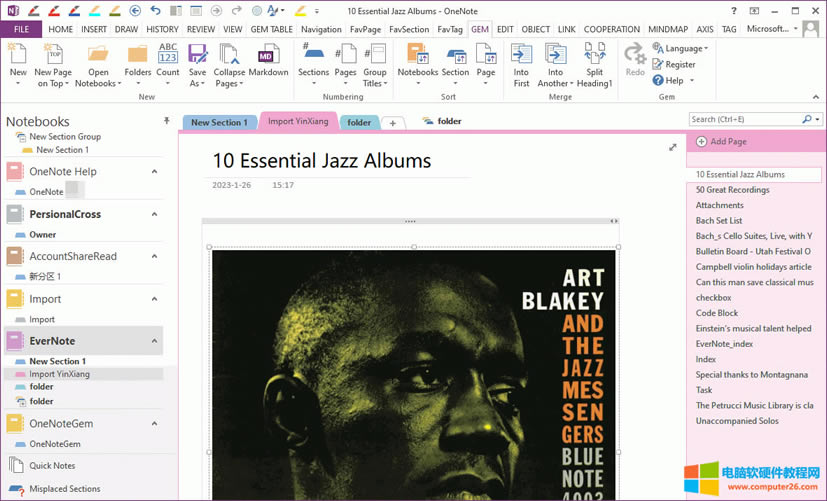Unpin the Notebooks pane
The image size is (827, 501).
166,120
